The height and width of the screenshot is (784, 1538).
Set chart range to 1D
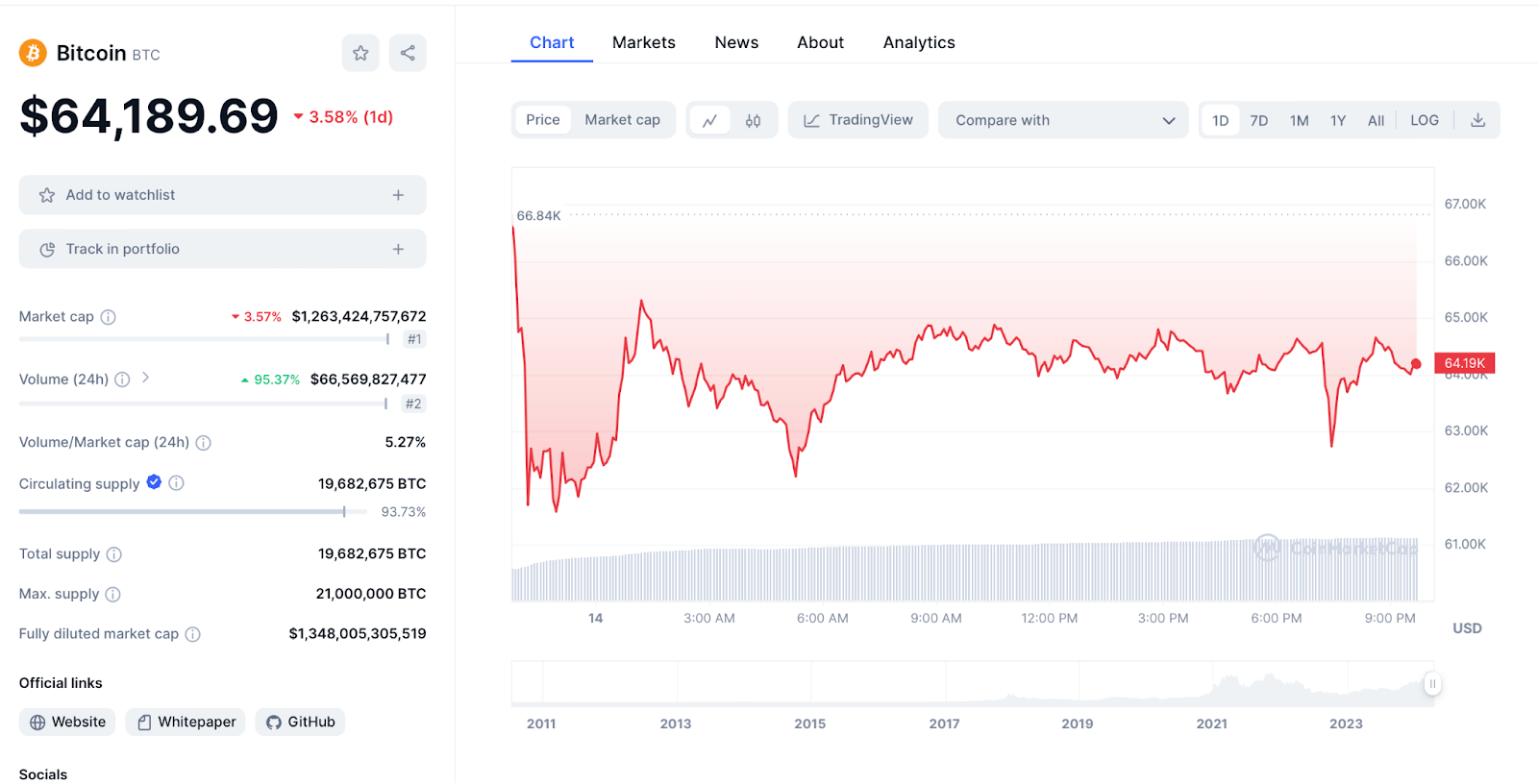[x=1221, y=120]
